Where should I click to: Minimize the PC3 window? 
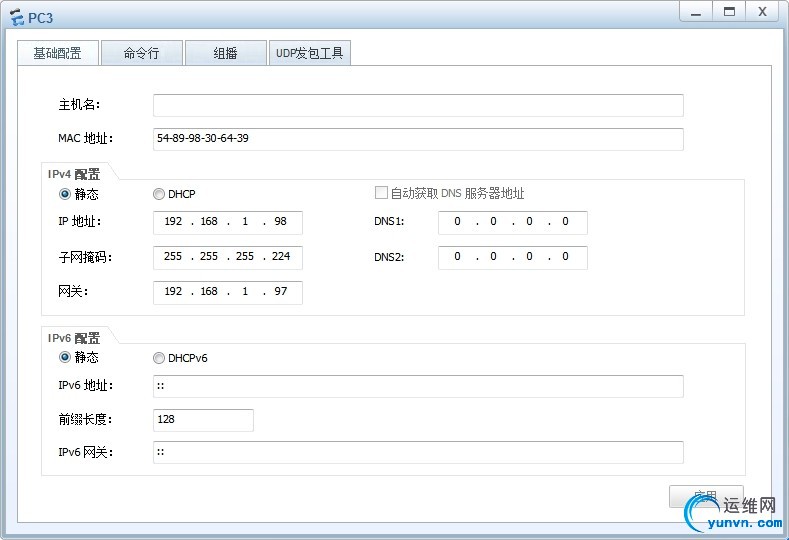[x=696, y=12]
